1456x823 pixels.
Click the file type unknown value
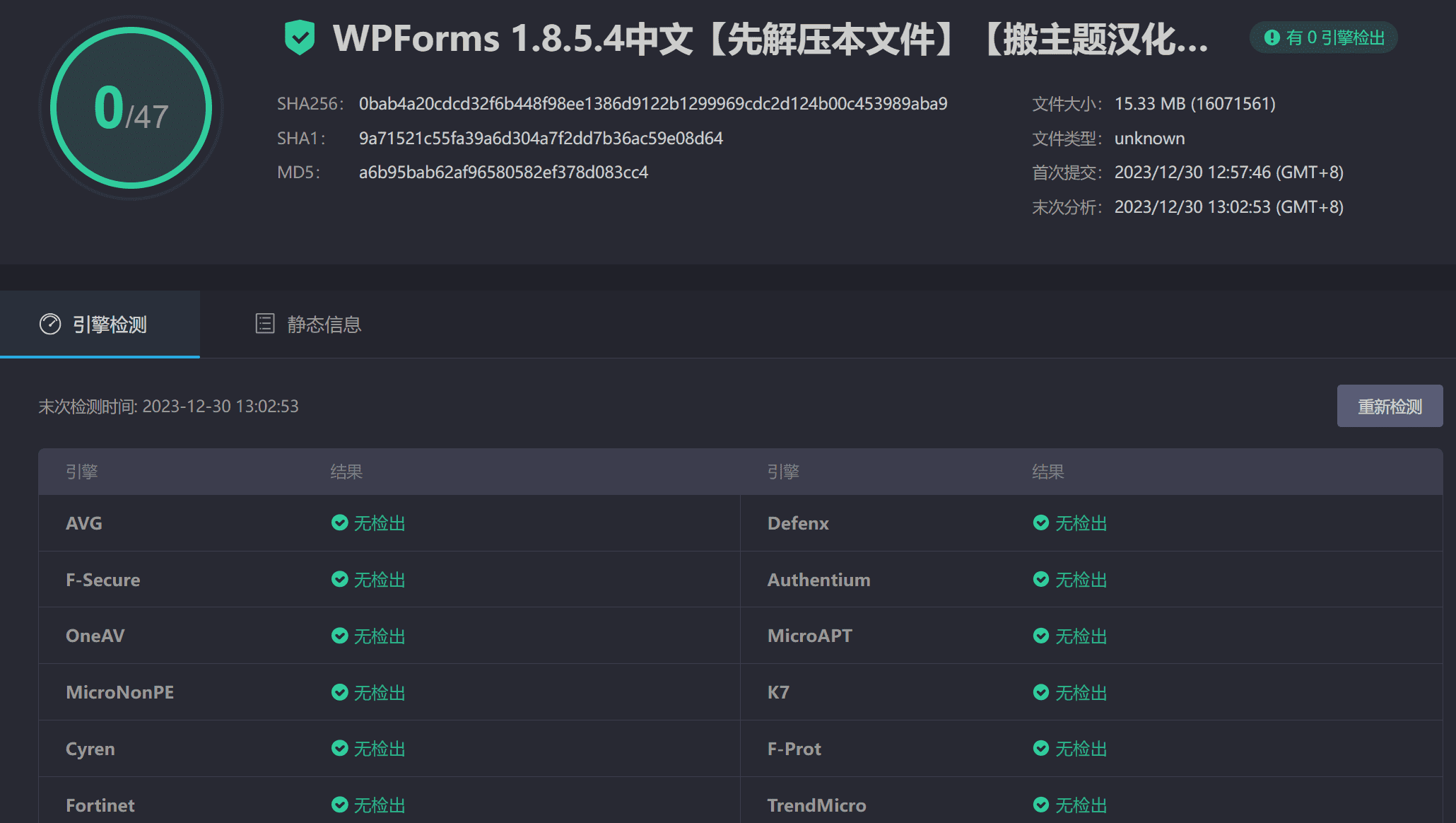1150,139
